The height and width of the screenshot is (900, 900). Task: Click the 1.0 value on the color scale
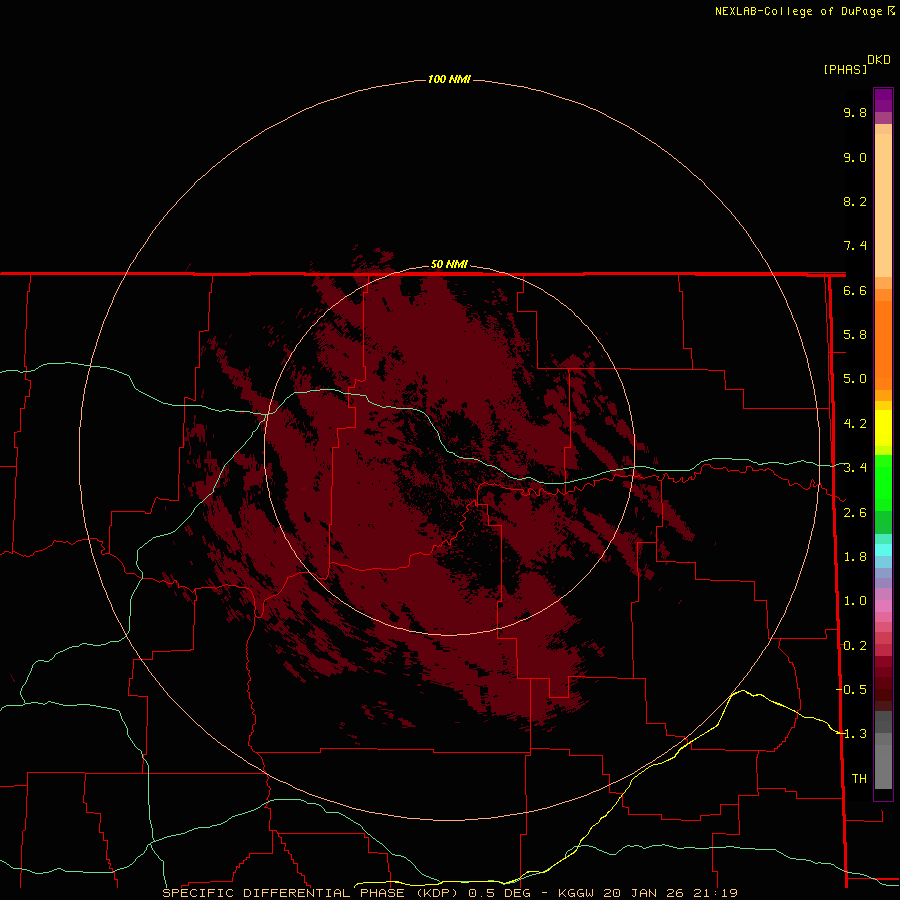(855, 601)
